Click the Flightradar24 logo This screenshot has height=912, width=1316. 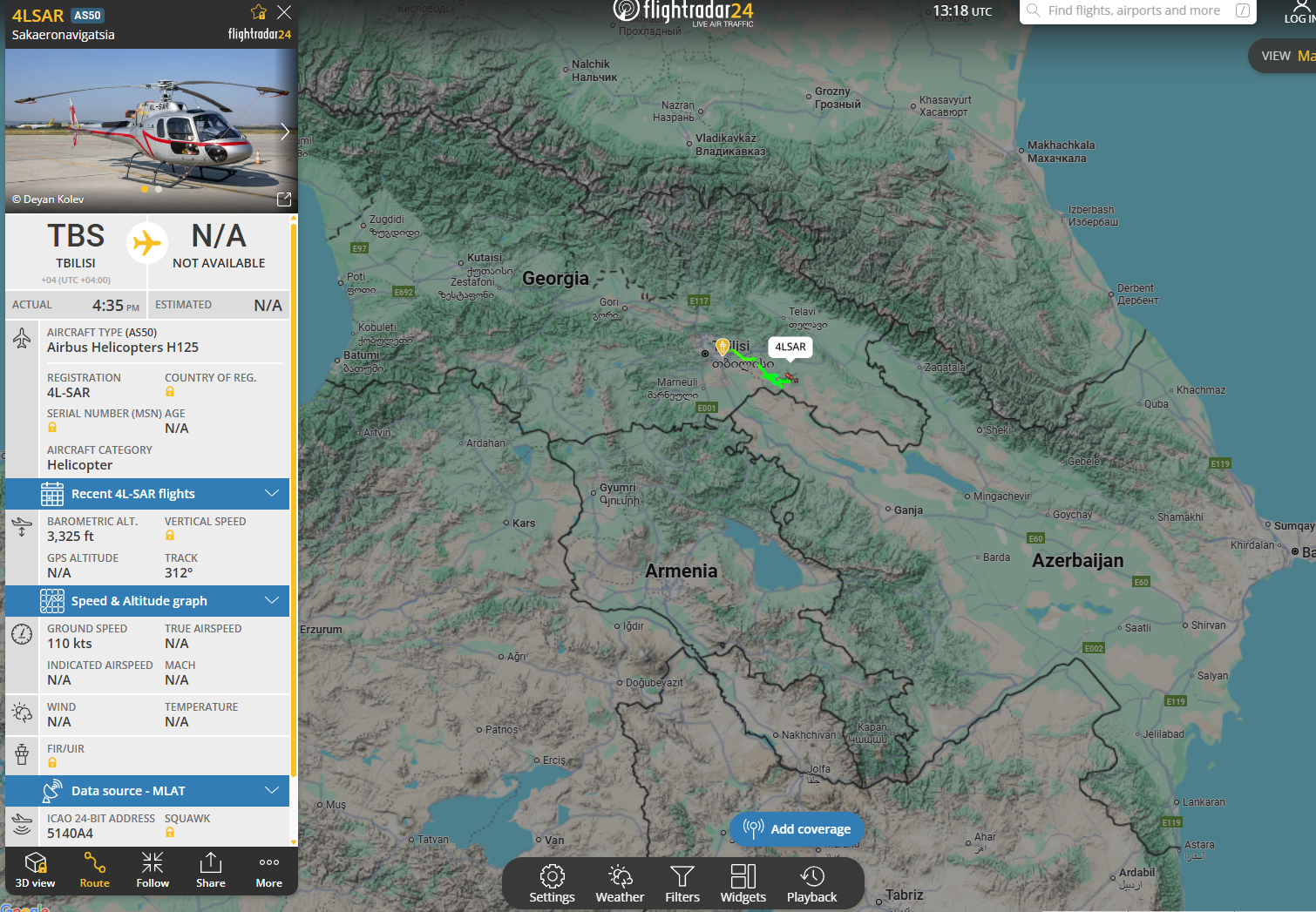(683, 12)
